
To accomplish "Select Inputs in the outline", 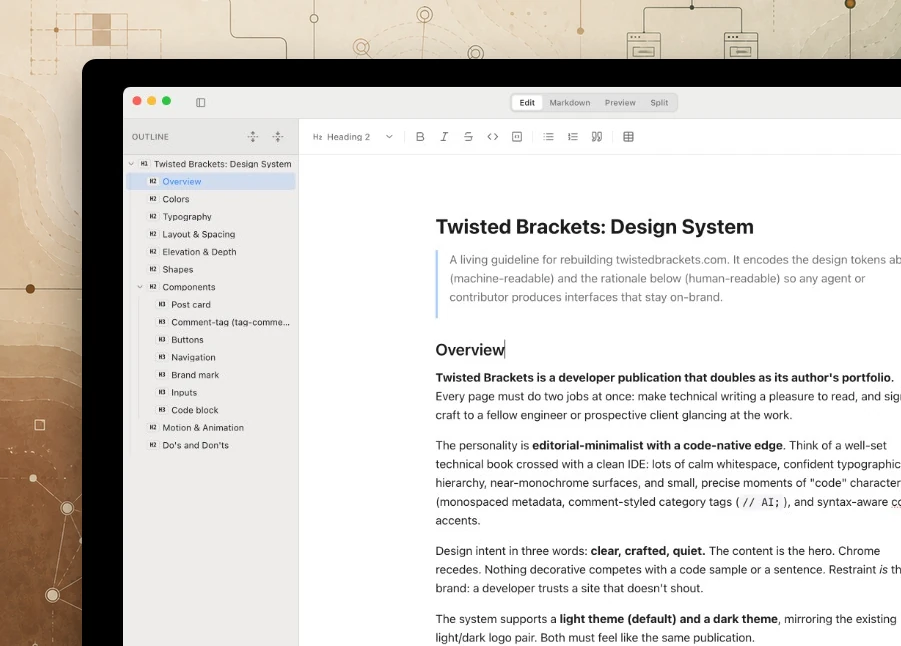I will [211, 393].
